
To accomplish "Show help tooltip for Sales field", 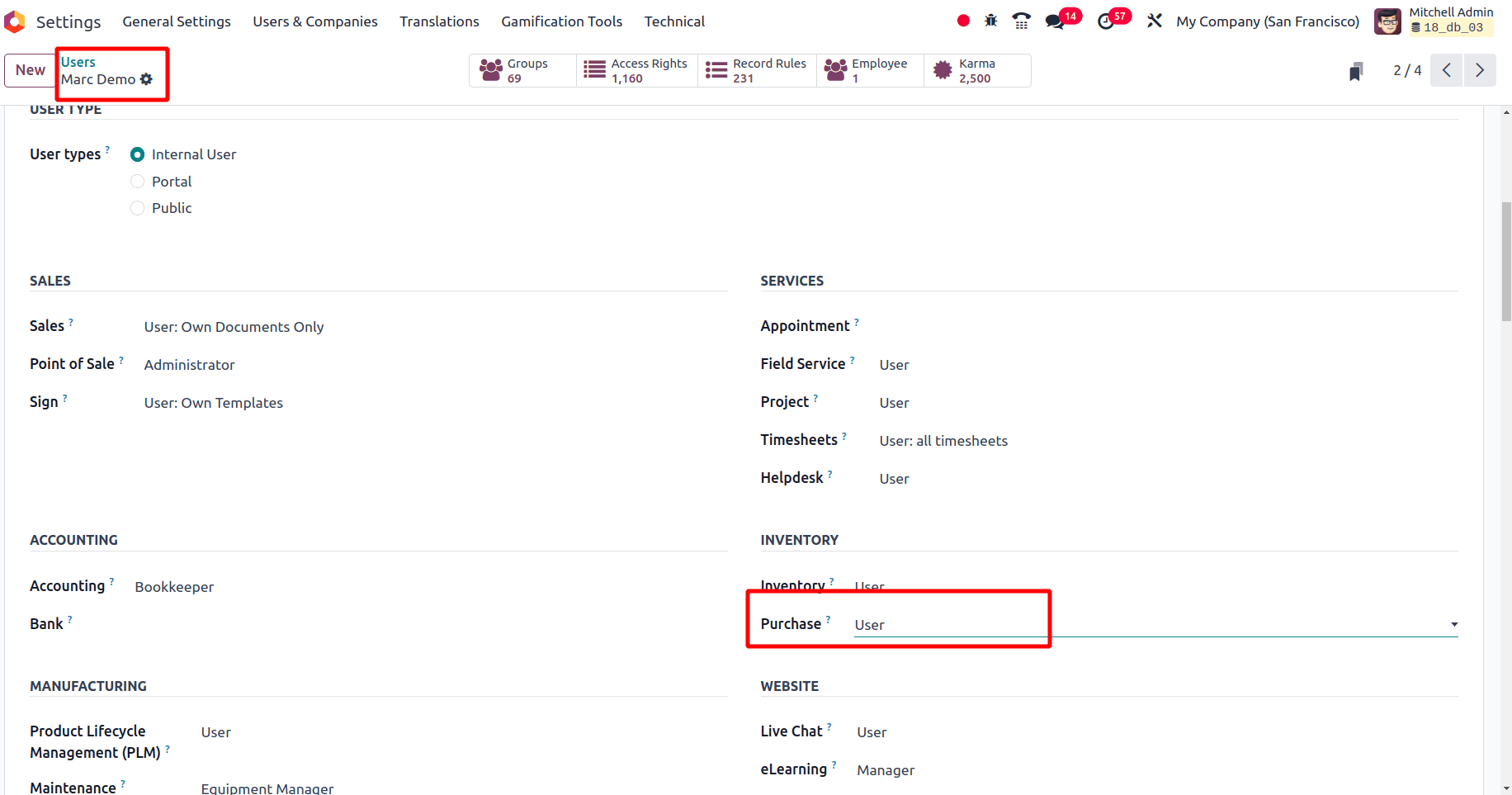I will click(x=71, y=322).
